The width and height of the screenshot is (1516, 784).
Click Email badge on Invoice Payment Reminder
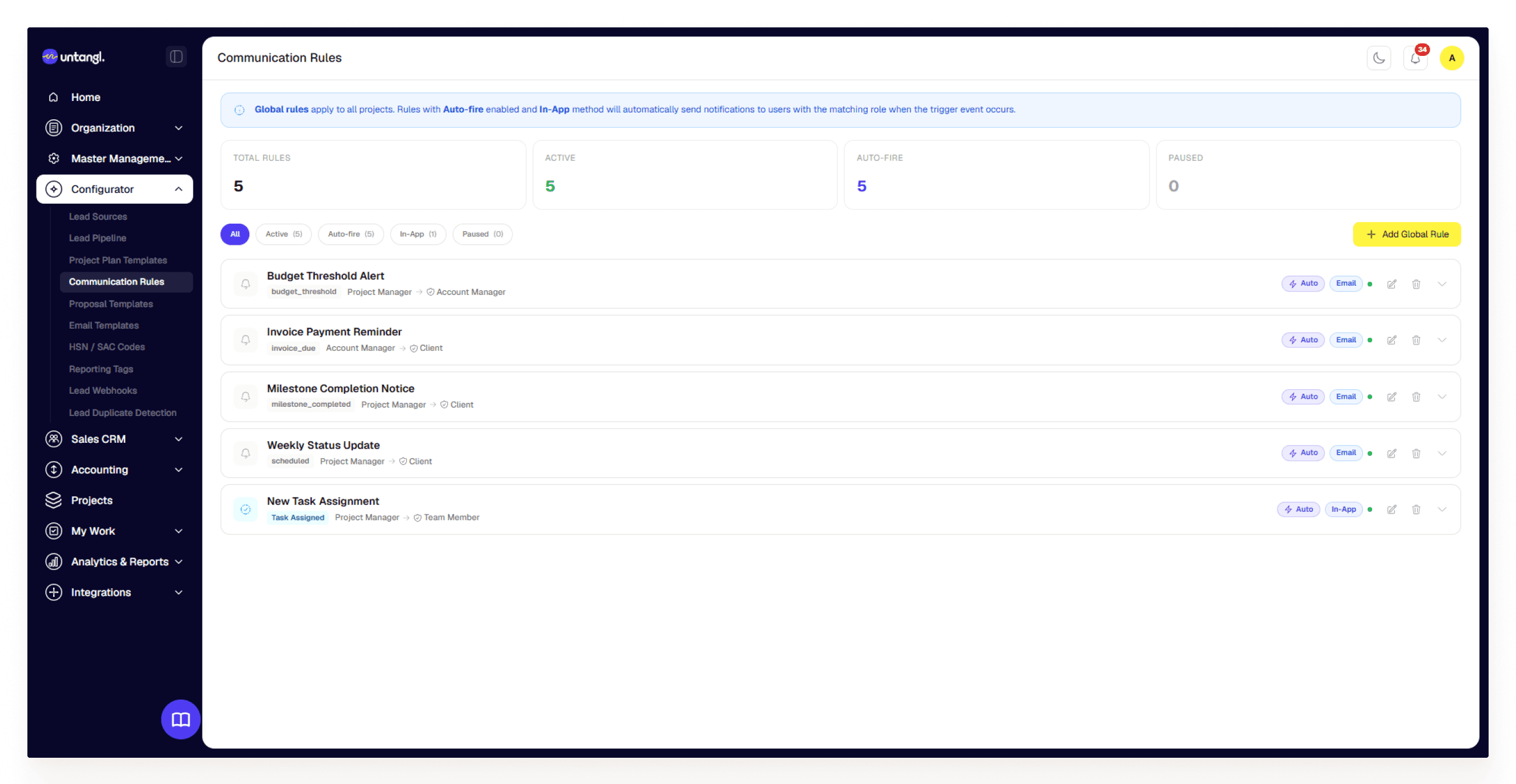[x=1345, y=340]
